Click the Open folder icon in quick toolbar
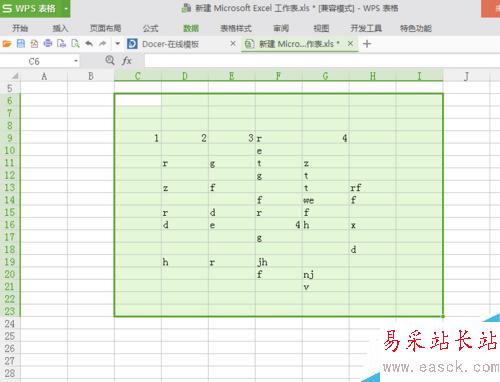Screen dimensions: 500x382 [x=7, y=44]
